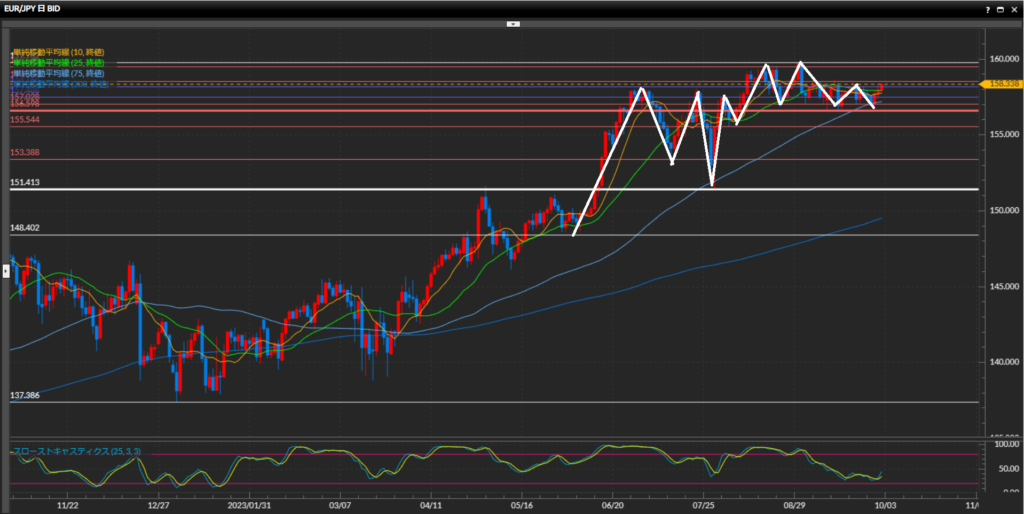The height and width of the screenshot is (514, 1024).
Task: Select the slow stochastics indicator label
Action: point(76,452)
